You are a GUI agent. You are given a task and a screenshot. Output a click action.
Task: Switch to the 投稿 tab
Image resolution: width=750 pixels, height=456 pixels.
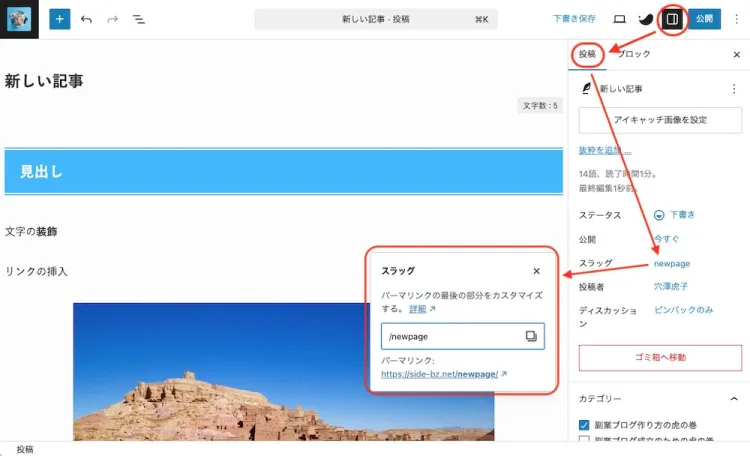click(587, 54)
